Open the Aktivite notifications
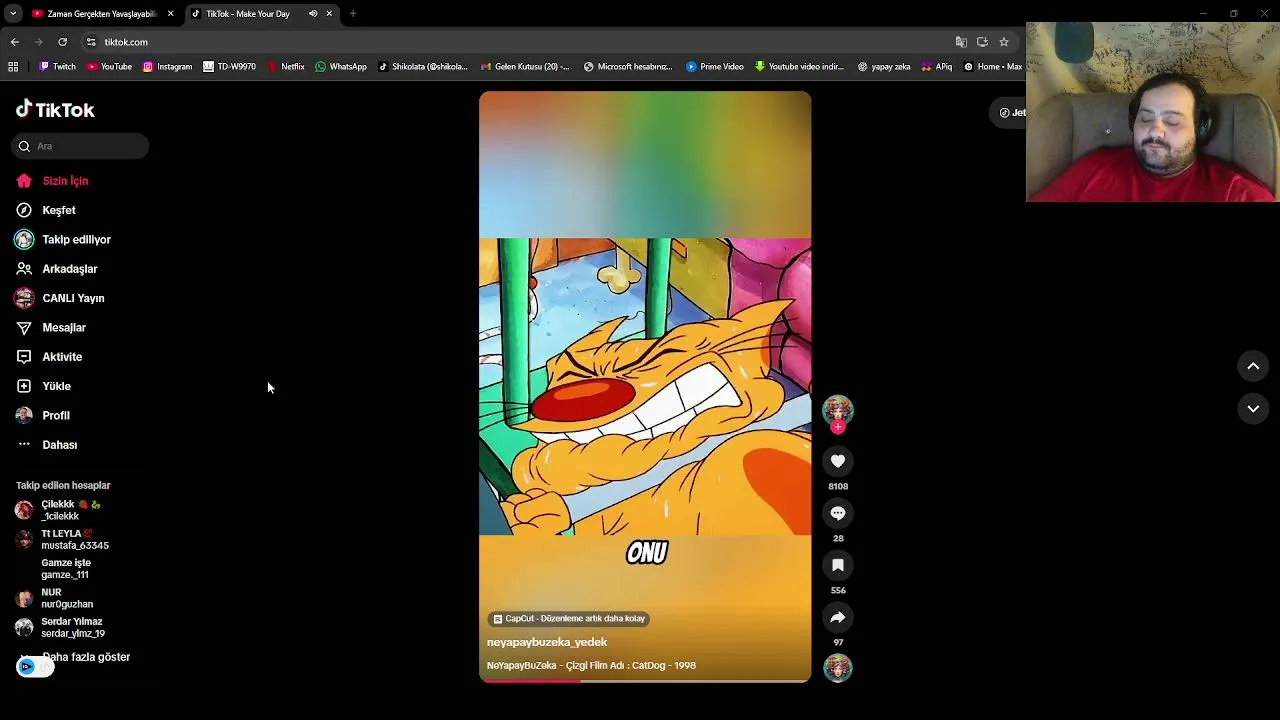 (x=49, y=357)
